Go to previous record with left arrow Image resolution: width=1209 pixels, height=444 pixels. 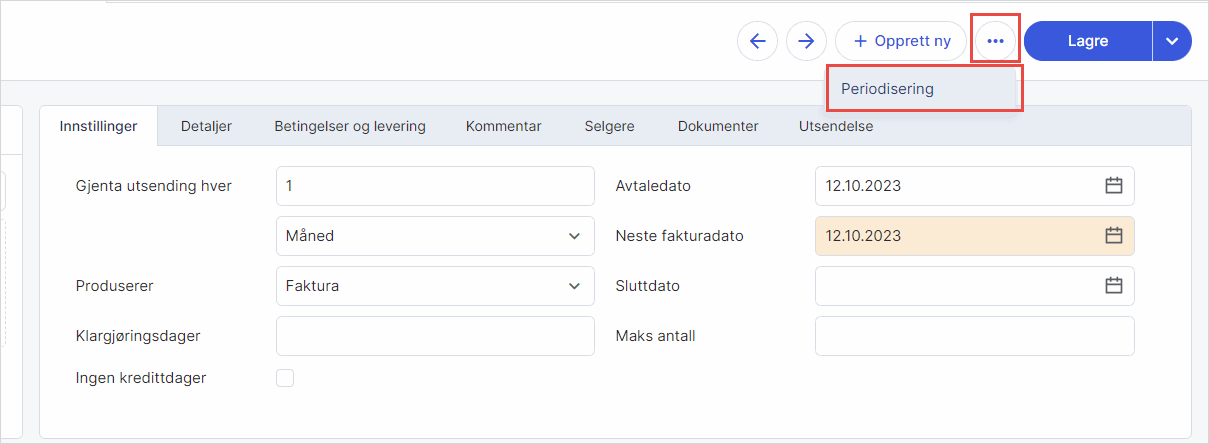[x=757, y=41]
